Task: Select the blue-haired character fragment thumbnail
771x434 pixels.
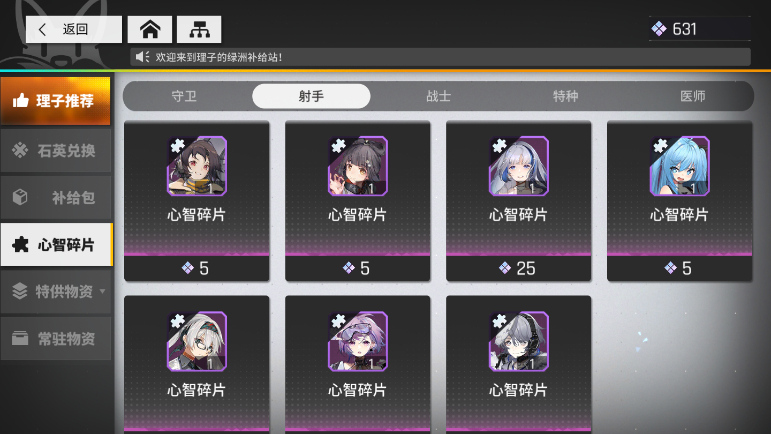Action: pos(680,166)
